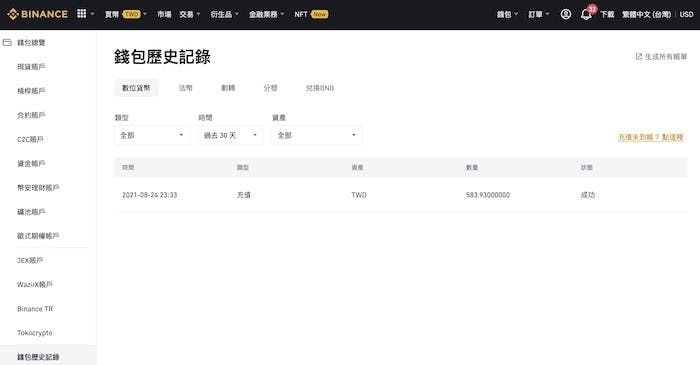Click the wallet icon beside 錢包總覽
Screen dimensions: 700x365
tap(7, 42)
